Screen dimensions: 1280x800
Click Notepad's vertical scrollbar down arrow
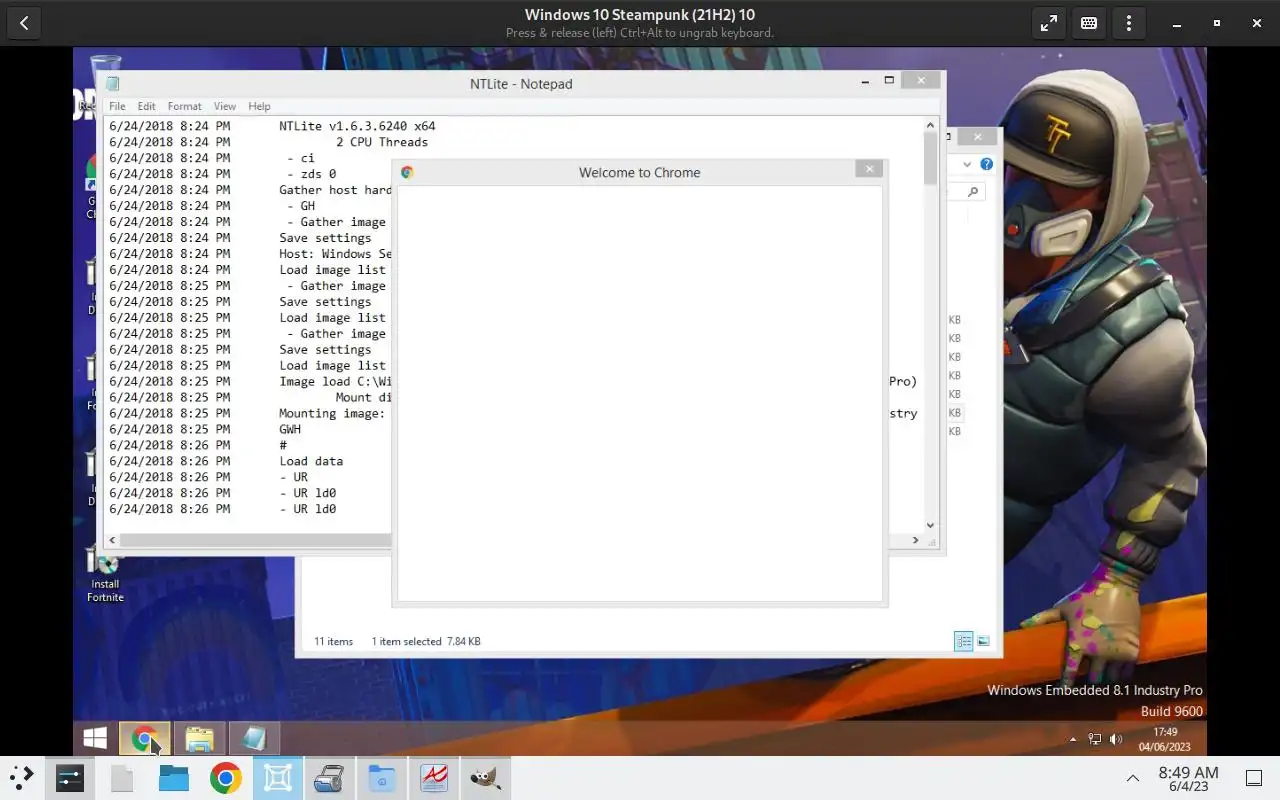tap(930, 525)
